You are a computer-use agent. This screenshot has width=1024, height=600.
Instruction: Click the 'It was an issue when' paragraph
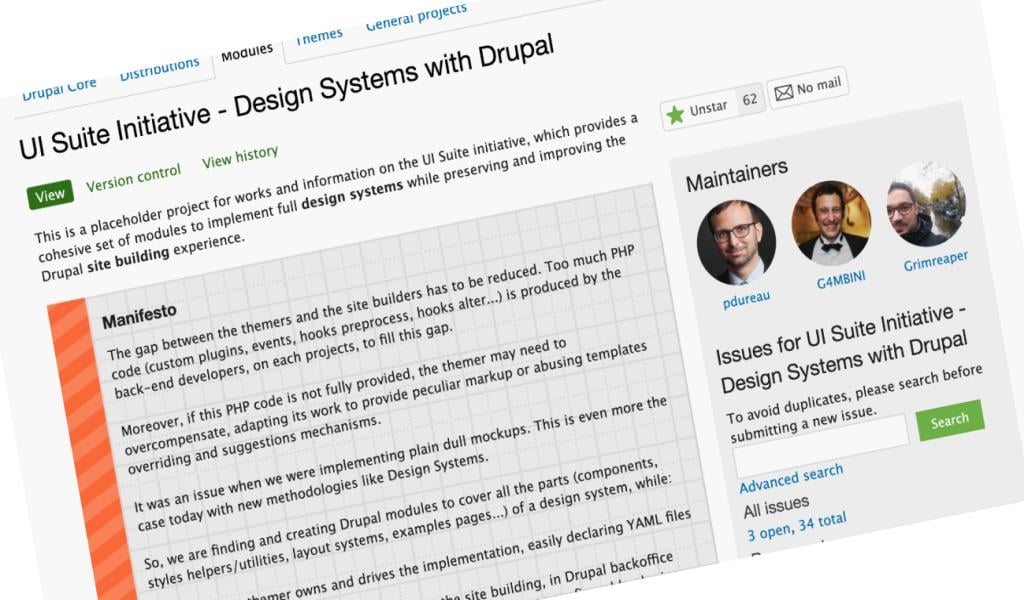(x=400, y=463)
